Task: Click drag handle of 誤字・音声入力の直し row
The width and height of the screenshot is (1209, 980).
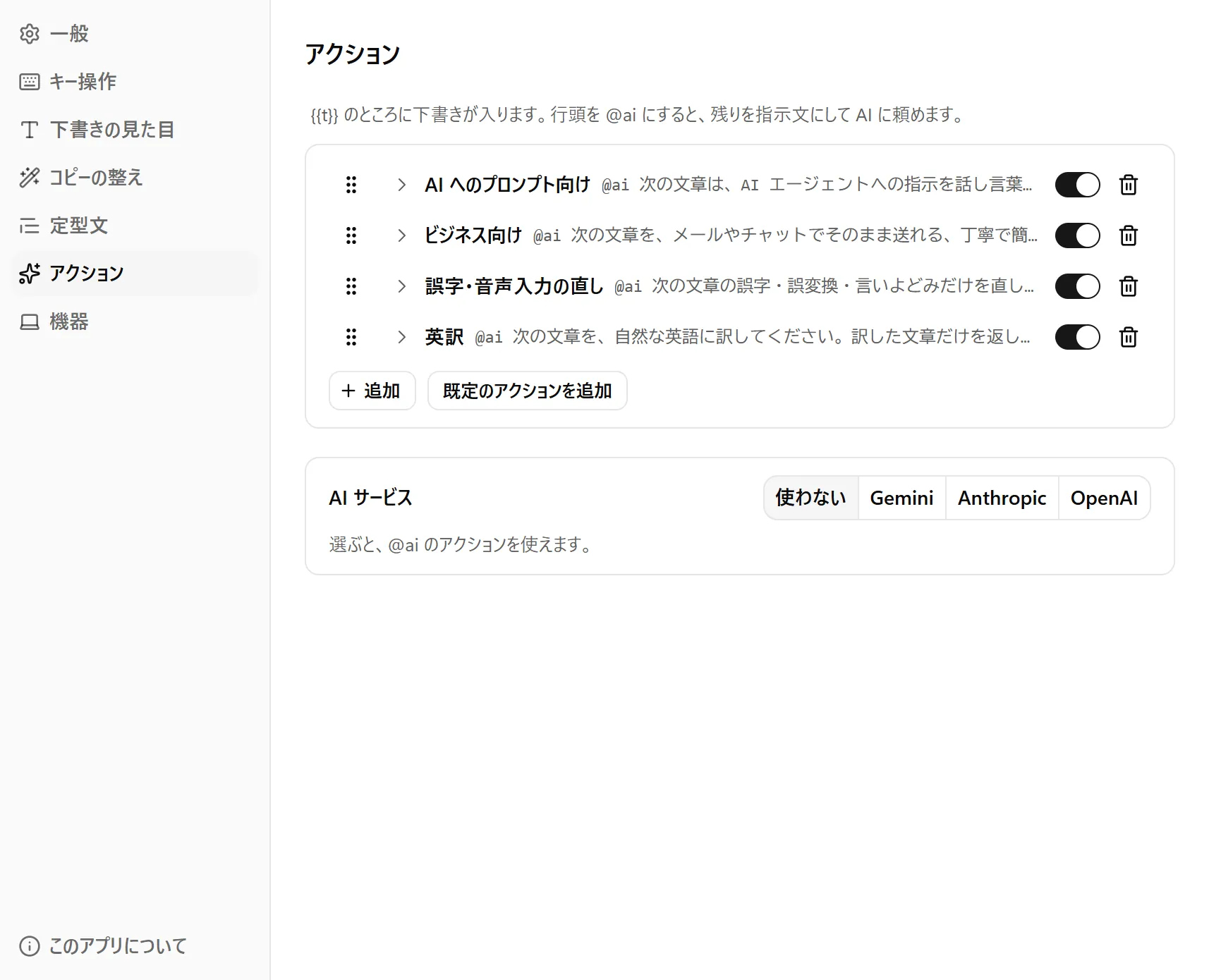Action: tap(351, 286)
